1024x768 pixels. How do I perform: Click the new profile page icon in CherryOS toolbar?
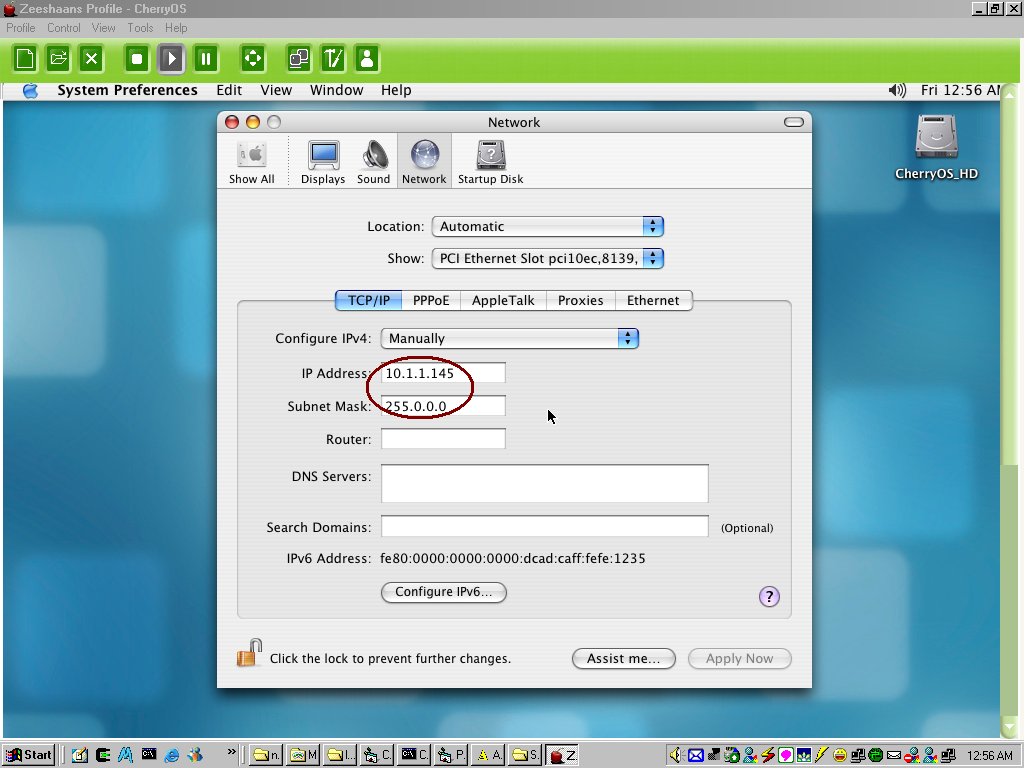point(25,59)
